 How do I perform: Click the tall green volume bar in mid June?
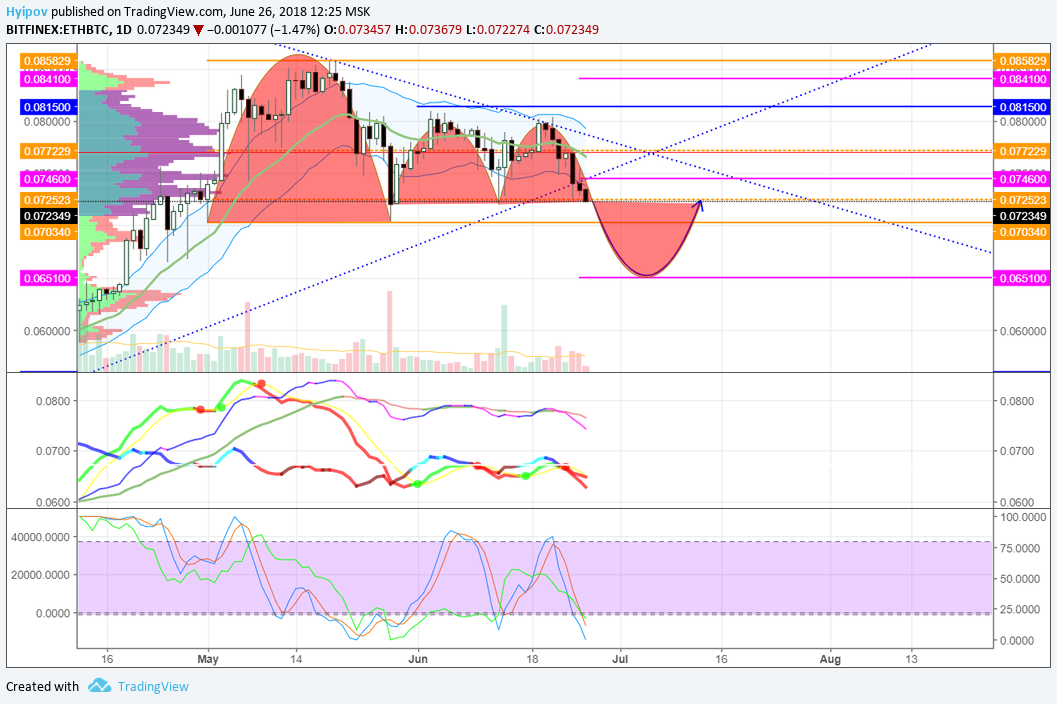[504, 338]
